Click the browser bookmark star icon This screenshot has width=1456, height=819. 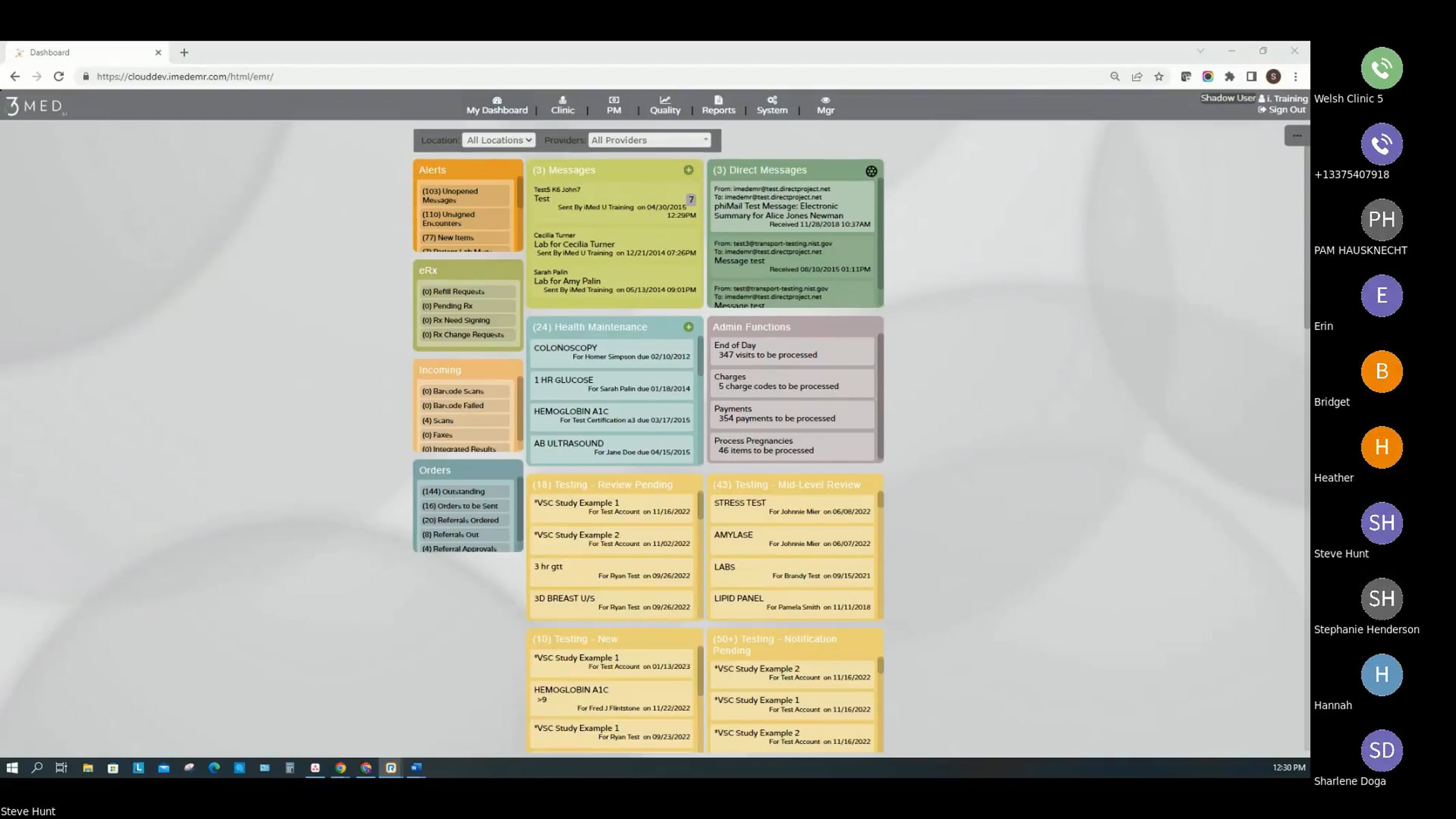click(1159, 76)
